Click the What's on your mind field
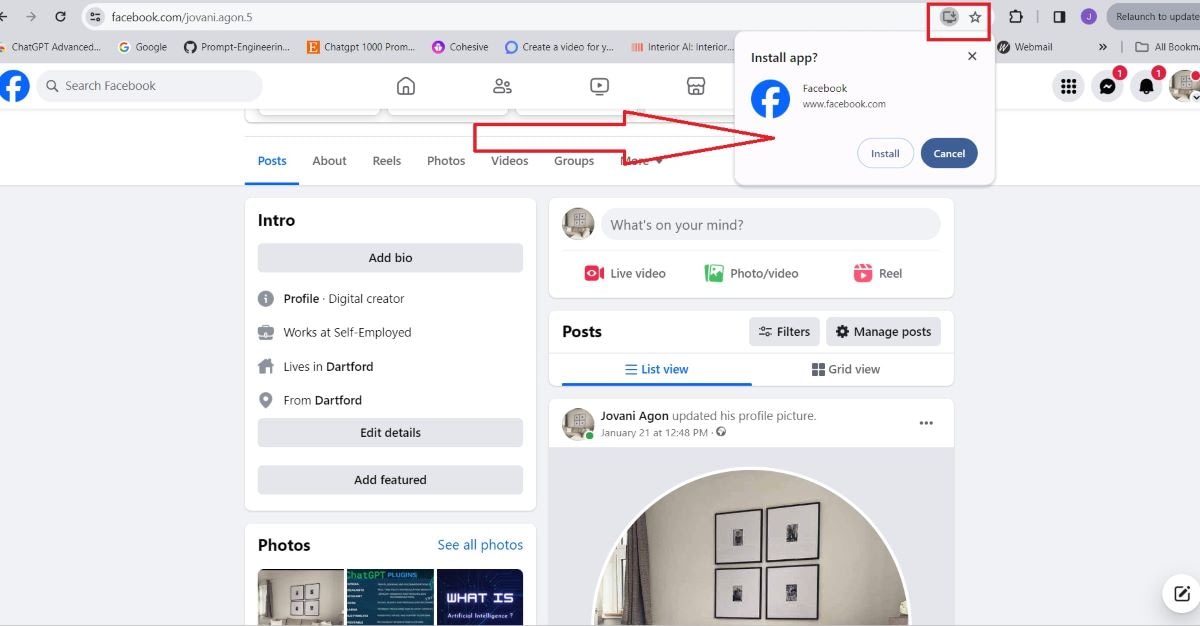Viewport: 1200px width, 626px height. [770, 224]
